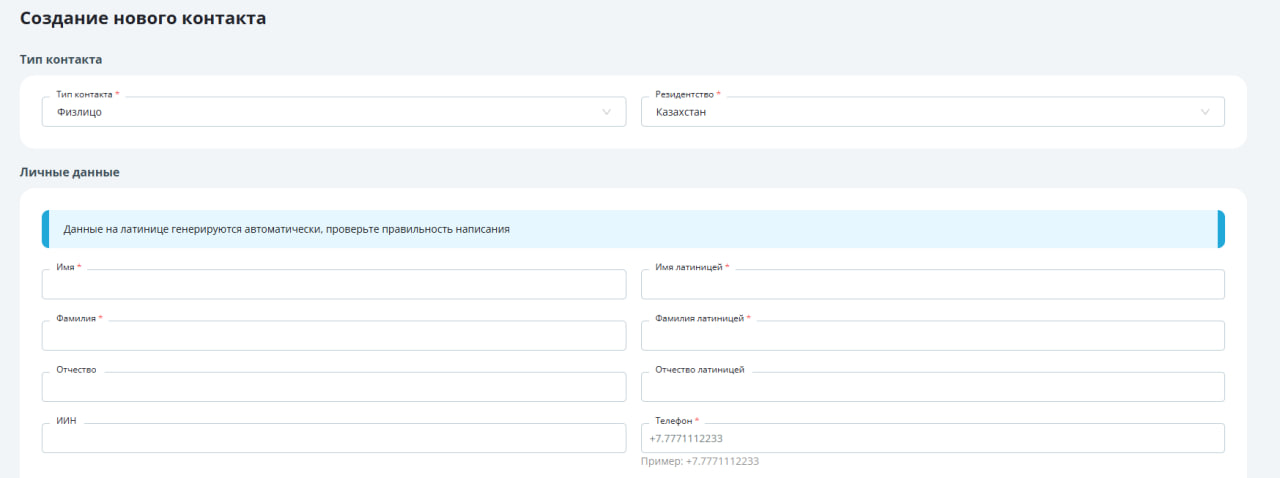Click the chevron arrow next to Казахстан

click(x=1205, y=112)
